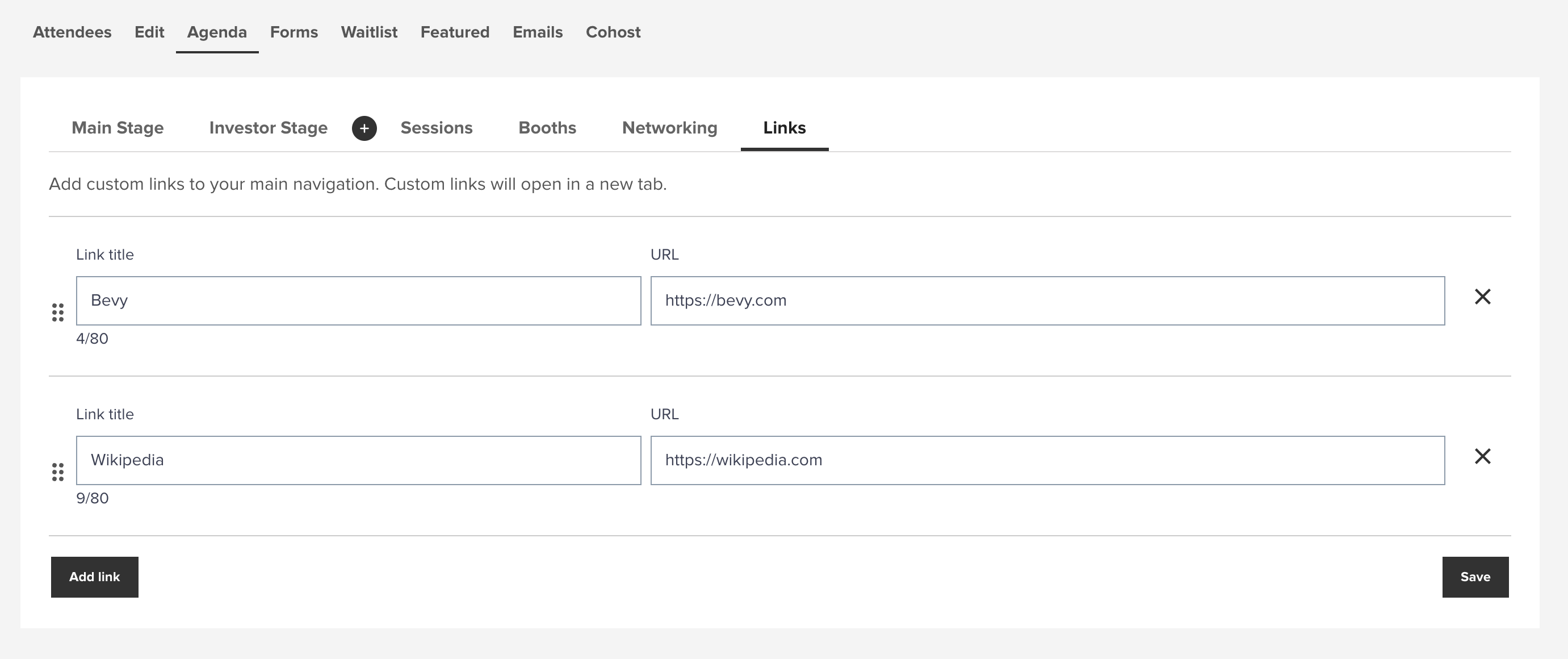Click the drag handle beside Bevy row

[x=58, y=312]
